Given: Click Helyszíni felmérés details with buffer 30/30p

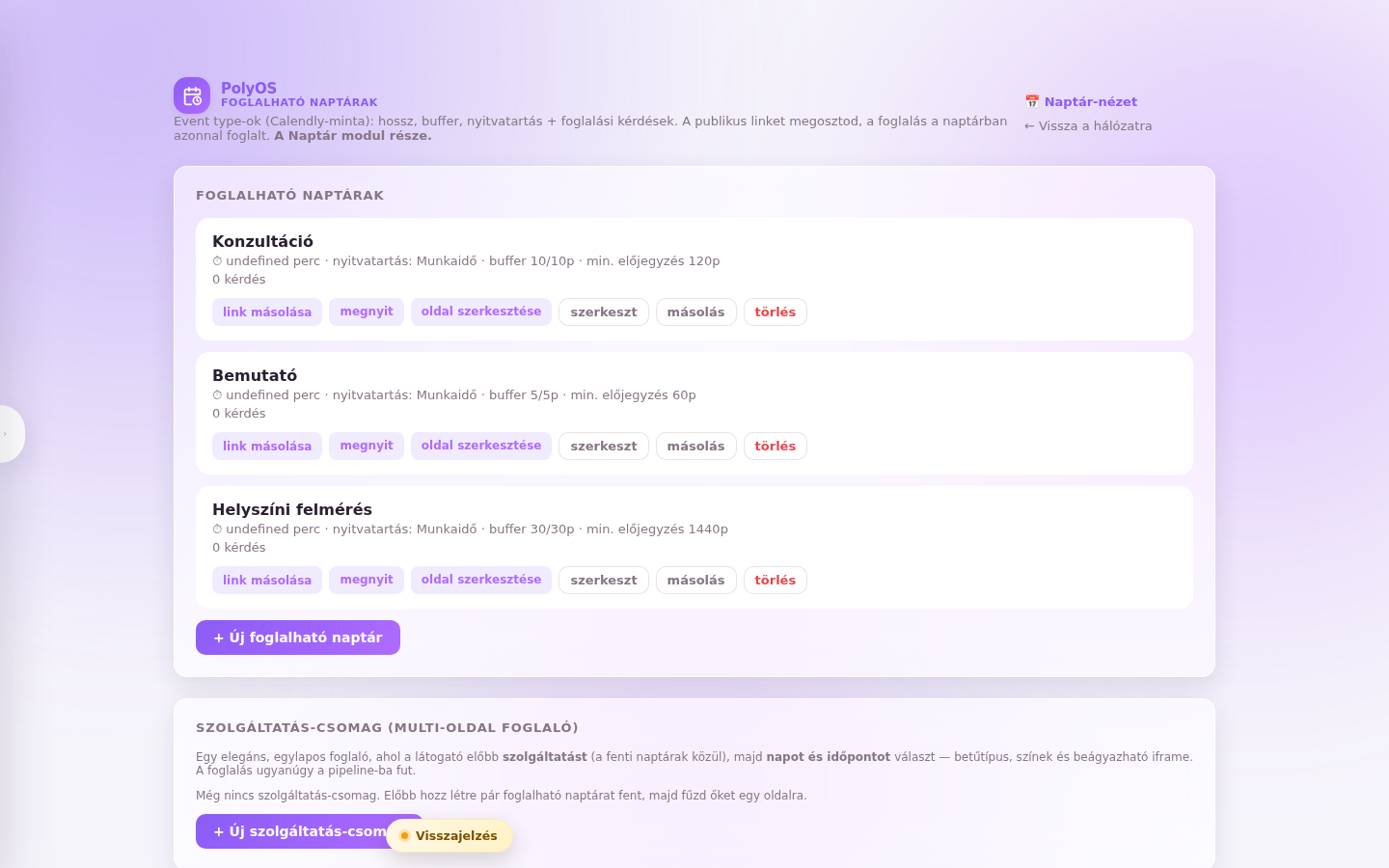Looking at the screenshot, I should pos(470,529).
